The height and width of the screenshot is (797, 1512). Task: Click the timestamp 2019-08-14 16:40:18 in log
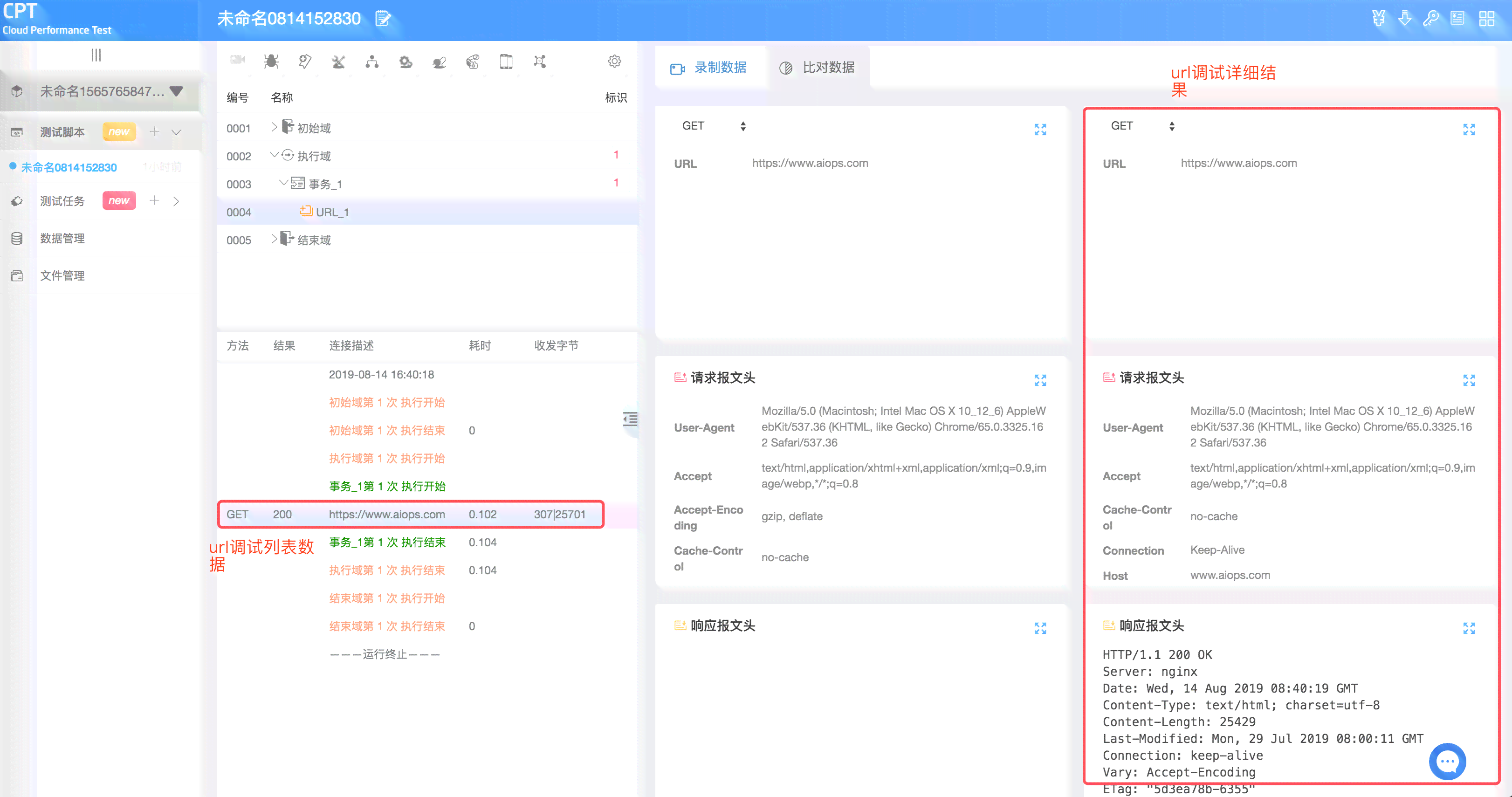pyautogui.click(x=382, y=374)
